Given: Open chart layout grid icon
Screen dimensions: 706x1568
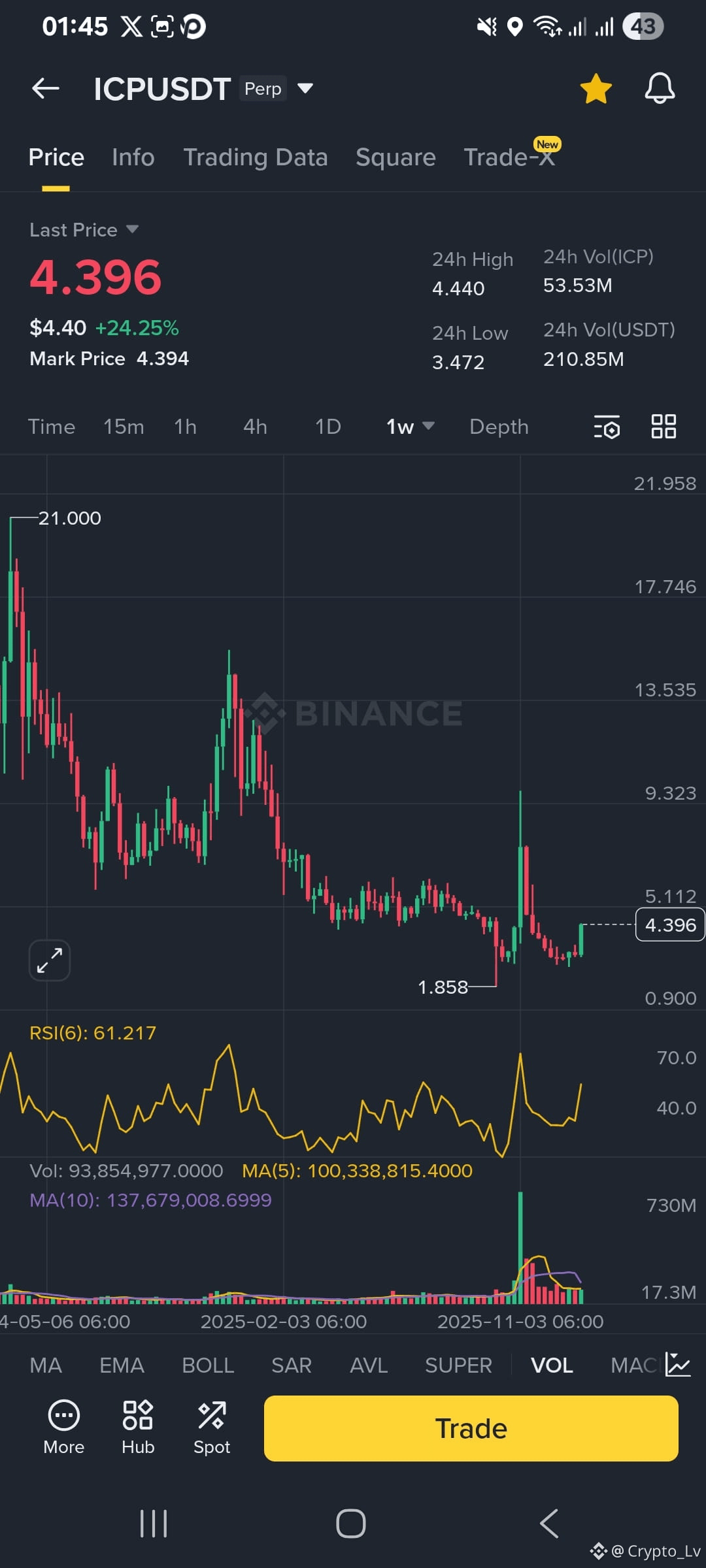Looking at the screenshot, I should coord(664,427).
